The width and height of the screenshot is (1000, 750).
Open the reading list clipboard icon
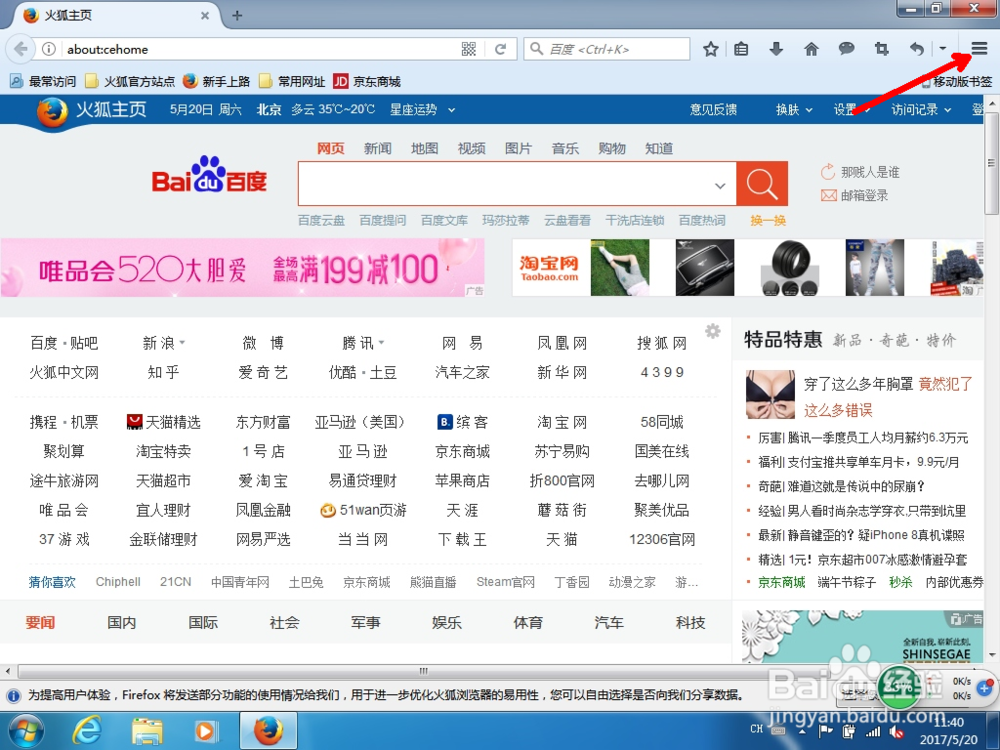[x=741, y=48]
